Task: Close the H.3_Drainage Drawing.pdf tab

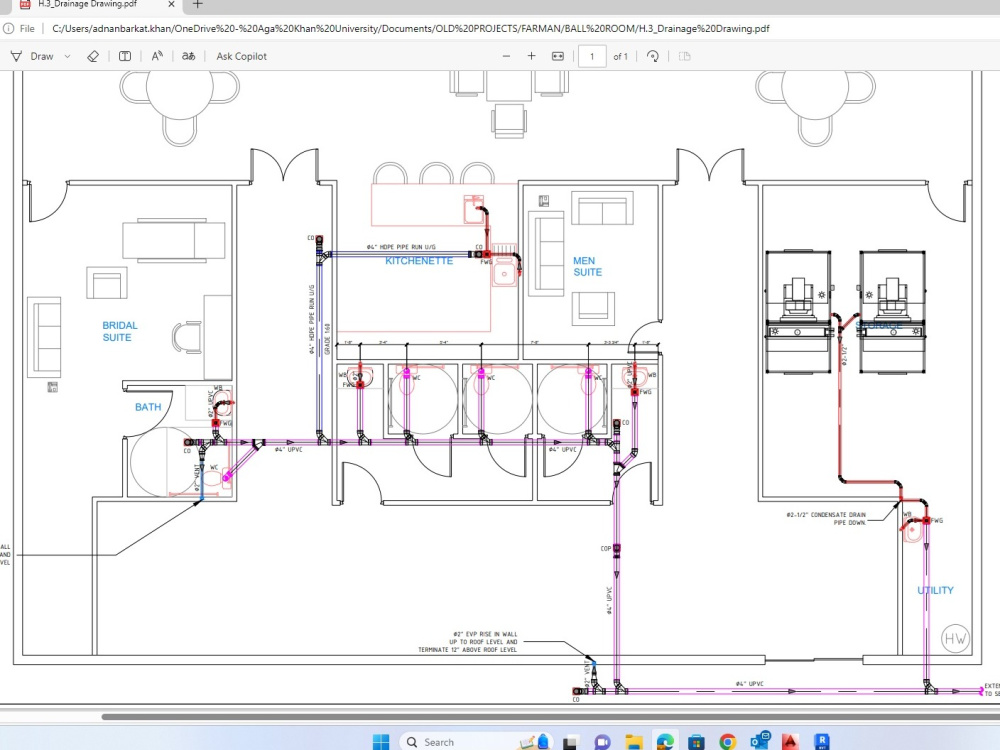Action: [171, 4]
